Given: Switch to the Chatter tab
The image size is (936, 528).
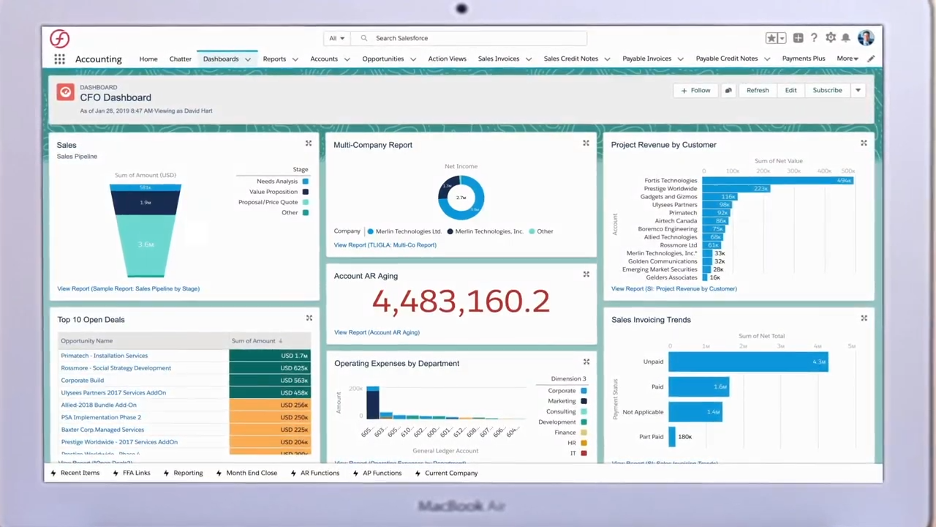Looking at the screenshot, I should [x=180, y=59].
